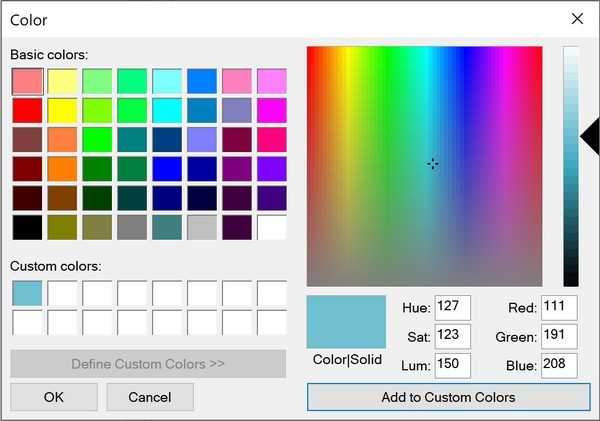The height and width of the screenshot is (421, 600).
Task: Click inside the Hue input field
Action: [452, 308]
